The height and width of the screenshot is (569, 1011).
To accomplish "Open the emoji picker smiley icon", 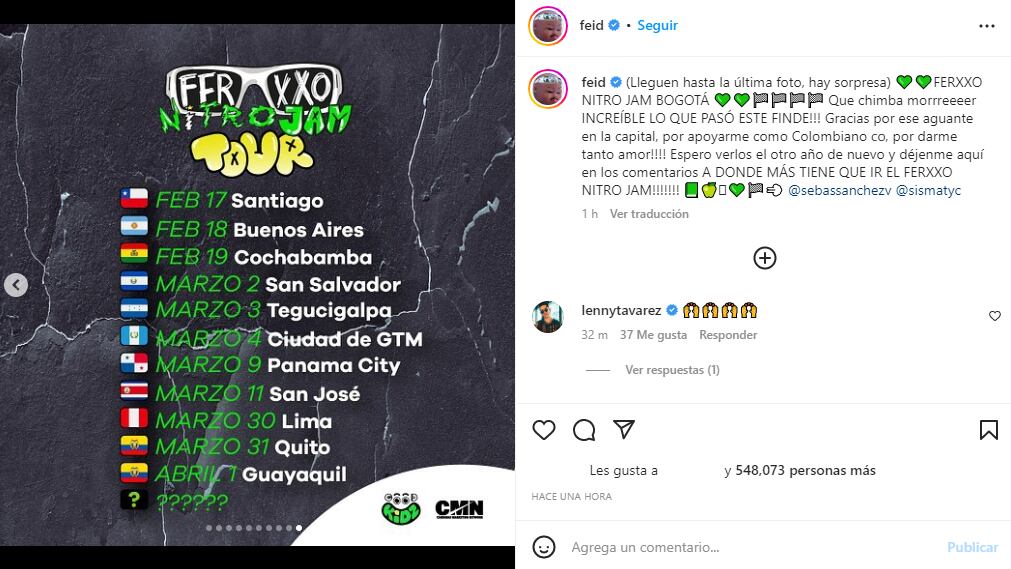I will [544, 547].
